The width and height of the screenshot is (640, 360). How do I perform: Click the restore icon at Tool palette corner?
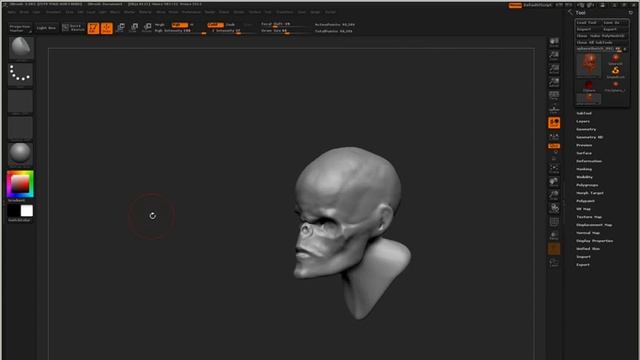(631, 13)
